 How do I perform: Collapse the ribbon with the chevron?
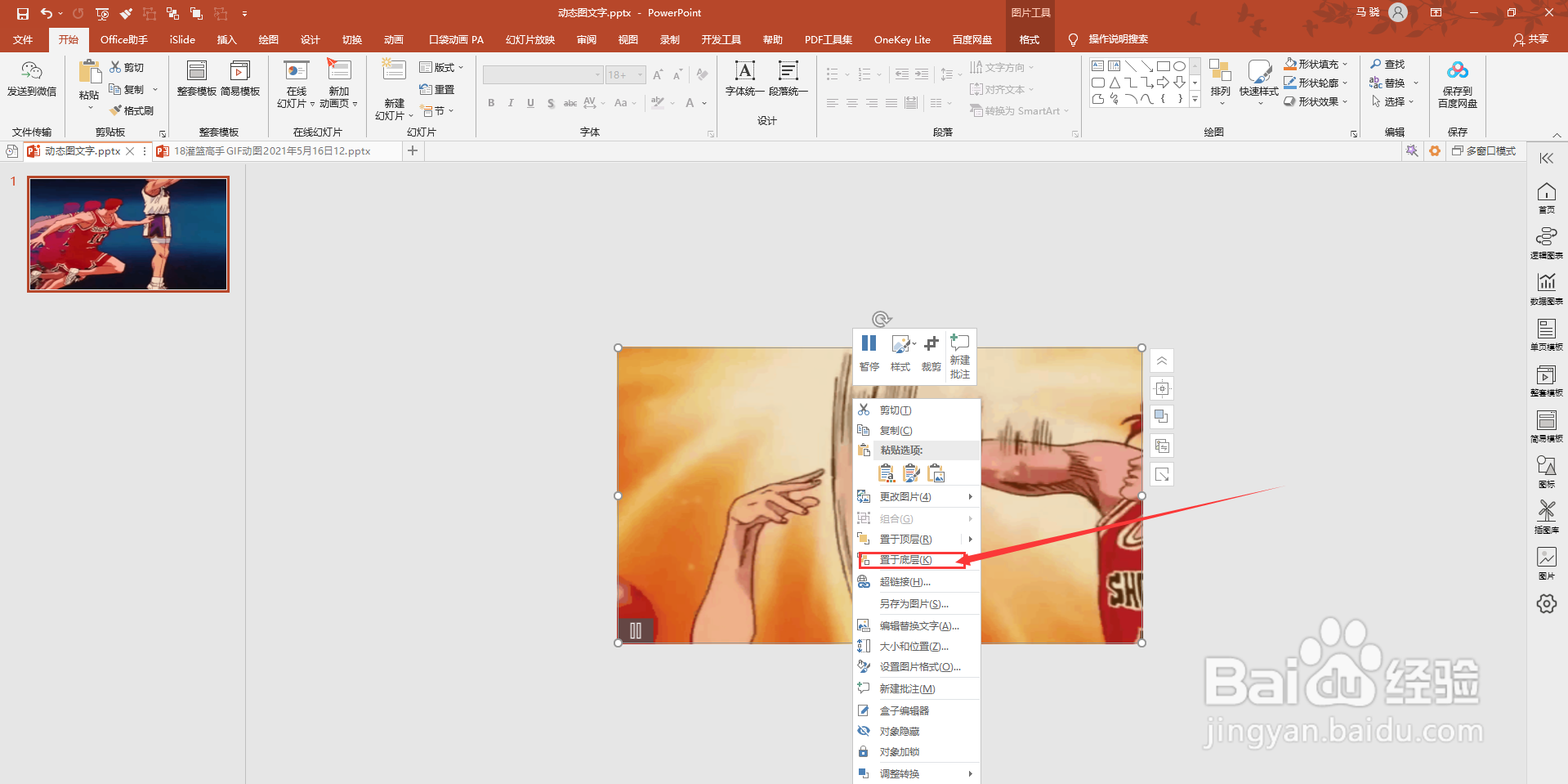(1557, 134)
